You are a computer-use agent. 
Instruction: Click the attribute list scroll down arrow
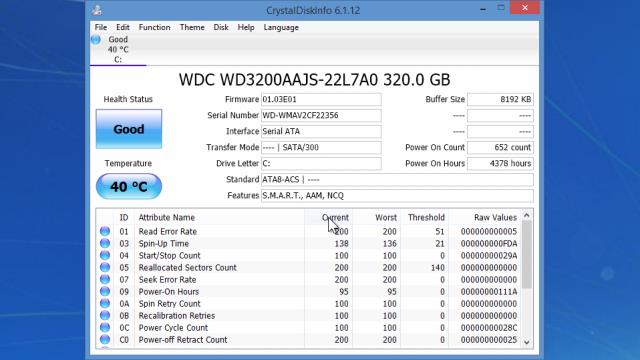click(527, 342)
